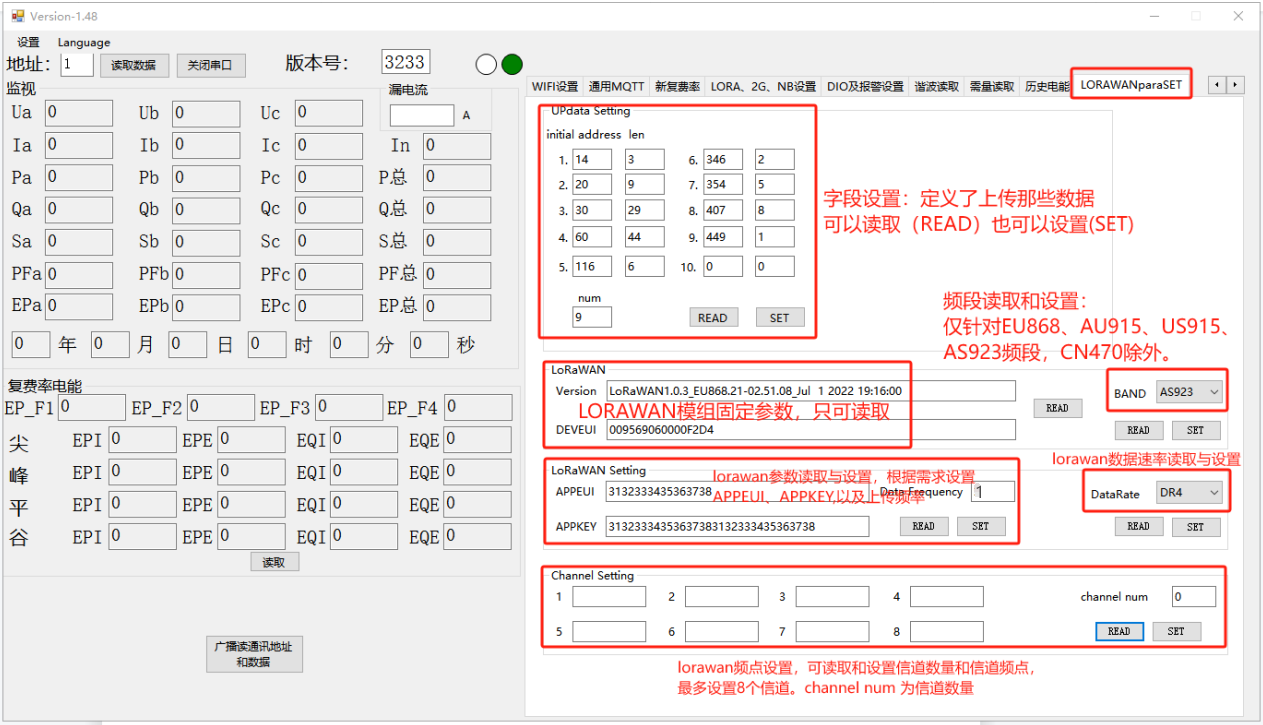
Task: Click the white status indicator circle
Action: tap(486, 64)
